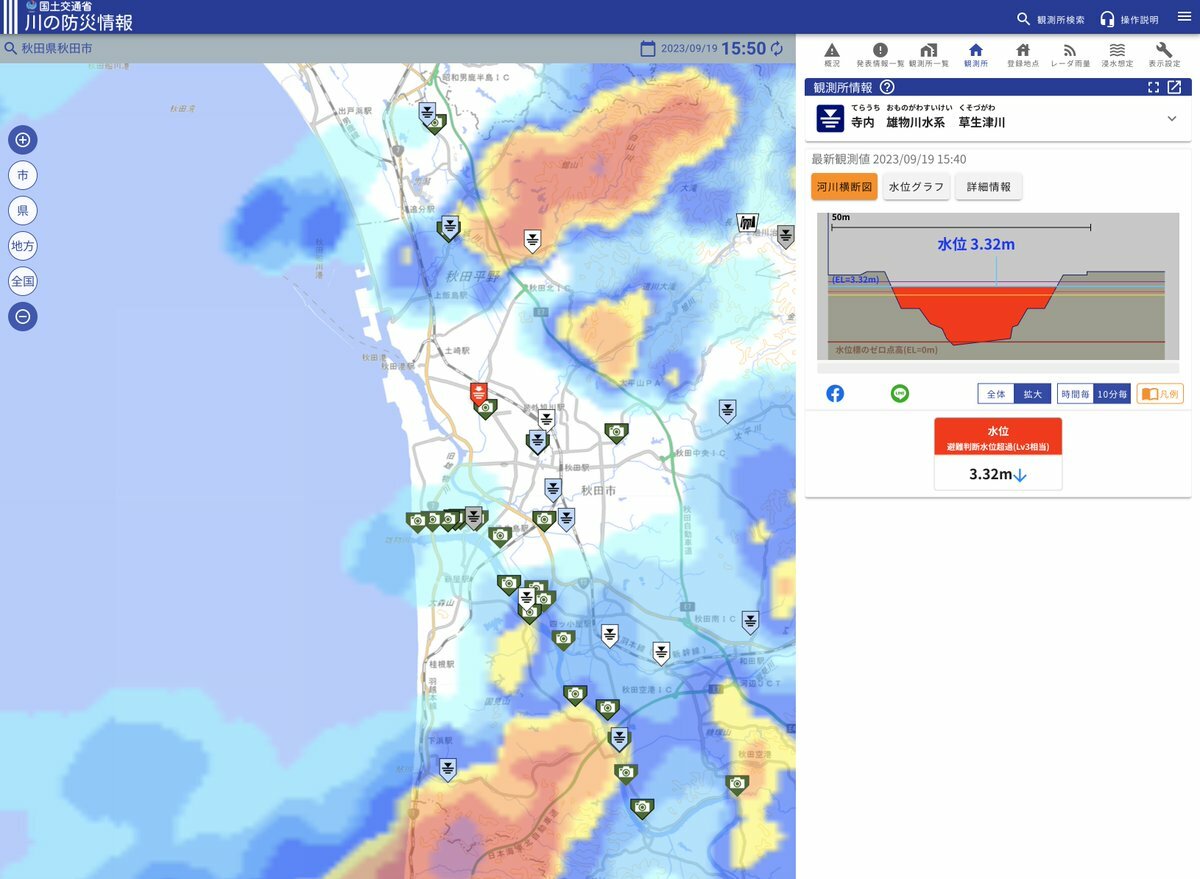Click the map zoom in plus button

coord(23,140)
